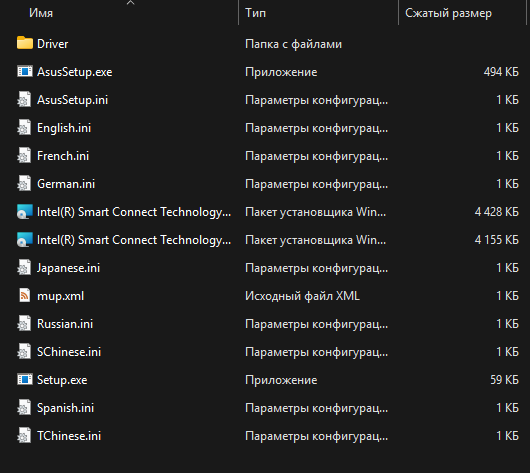Click the type cell in Russian.ini row
Image resolution: width=530 pixels, height=473 pixels.
316,324
